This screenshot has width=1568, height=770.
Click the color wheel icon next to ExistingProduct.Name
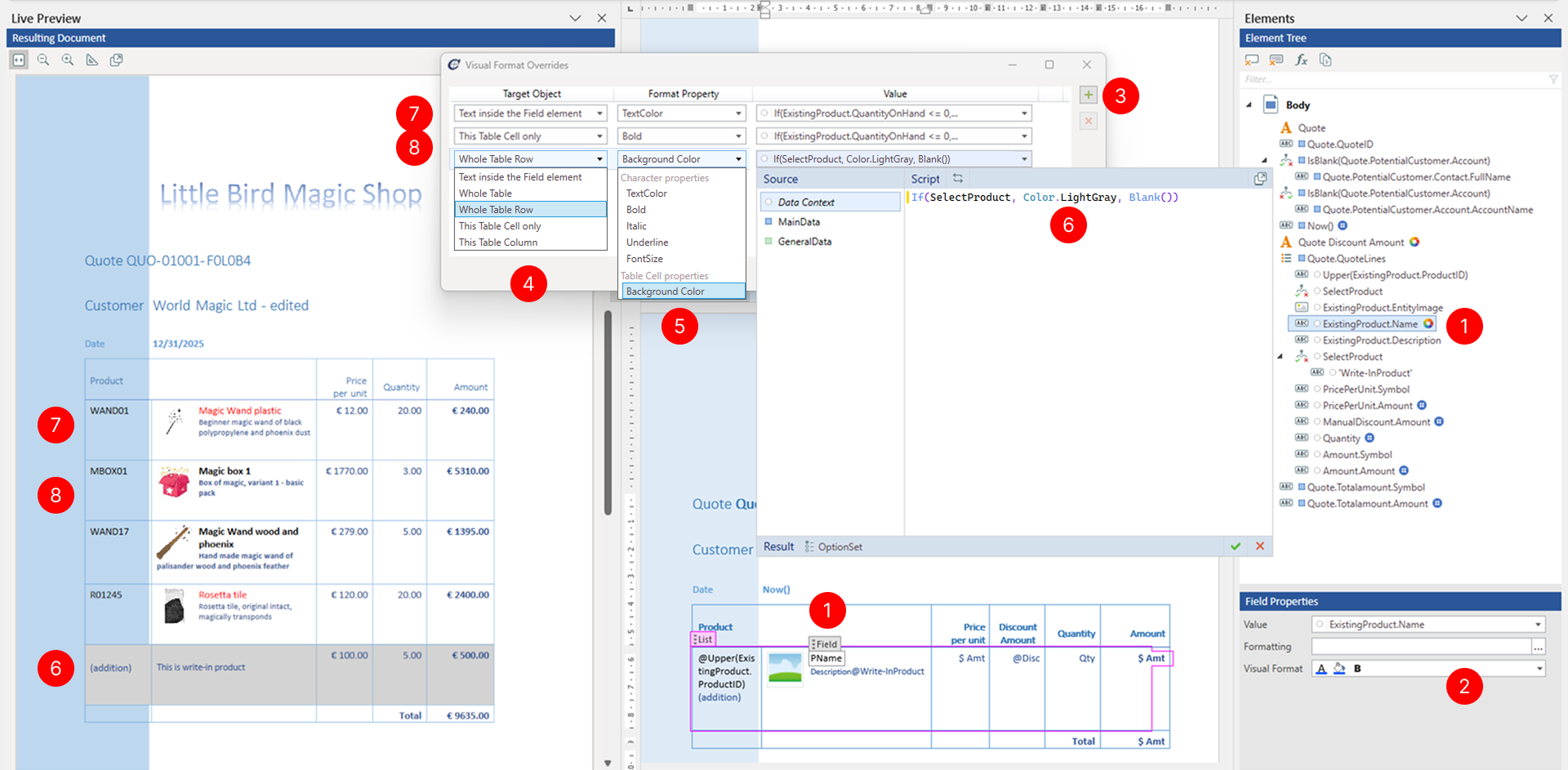[x=1428, y=323]
